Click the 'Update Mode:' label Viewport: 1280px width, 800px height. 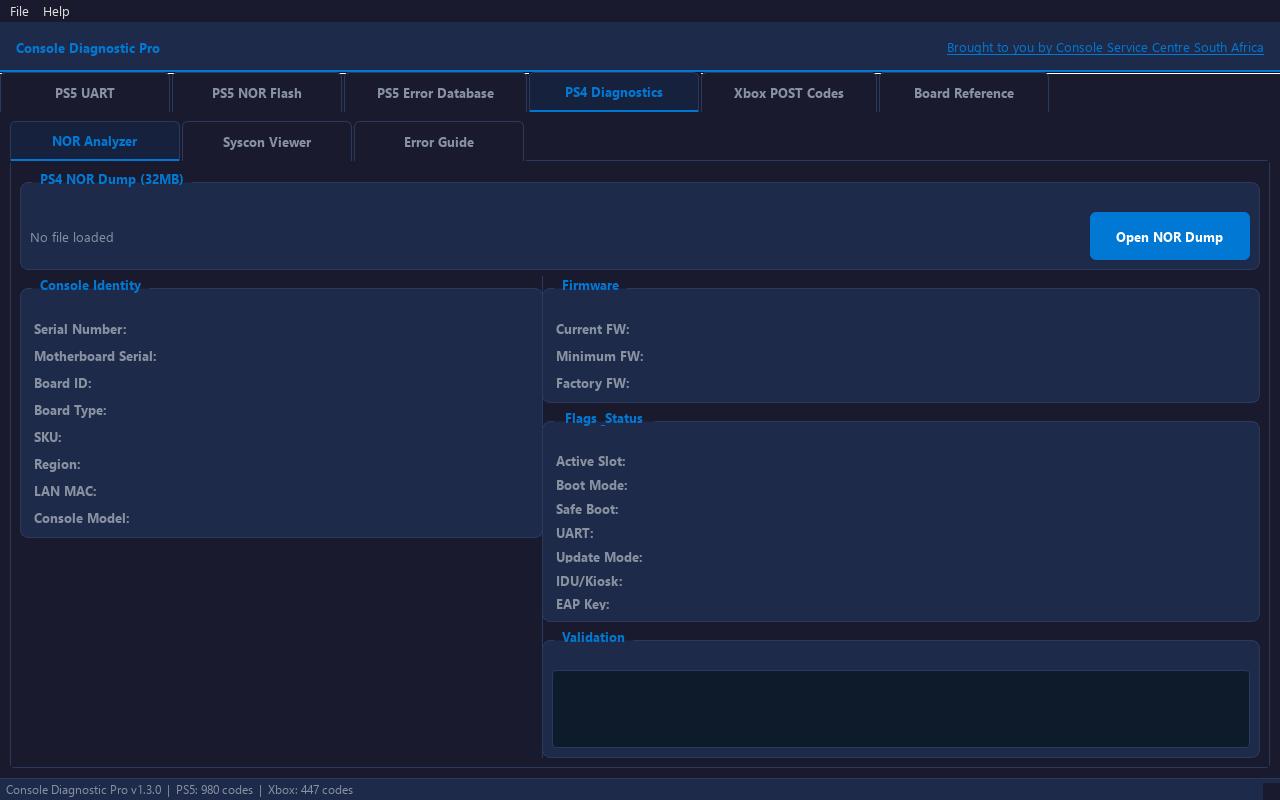click(599, 557)
